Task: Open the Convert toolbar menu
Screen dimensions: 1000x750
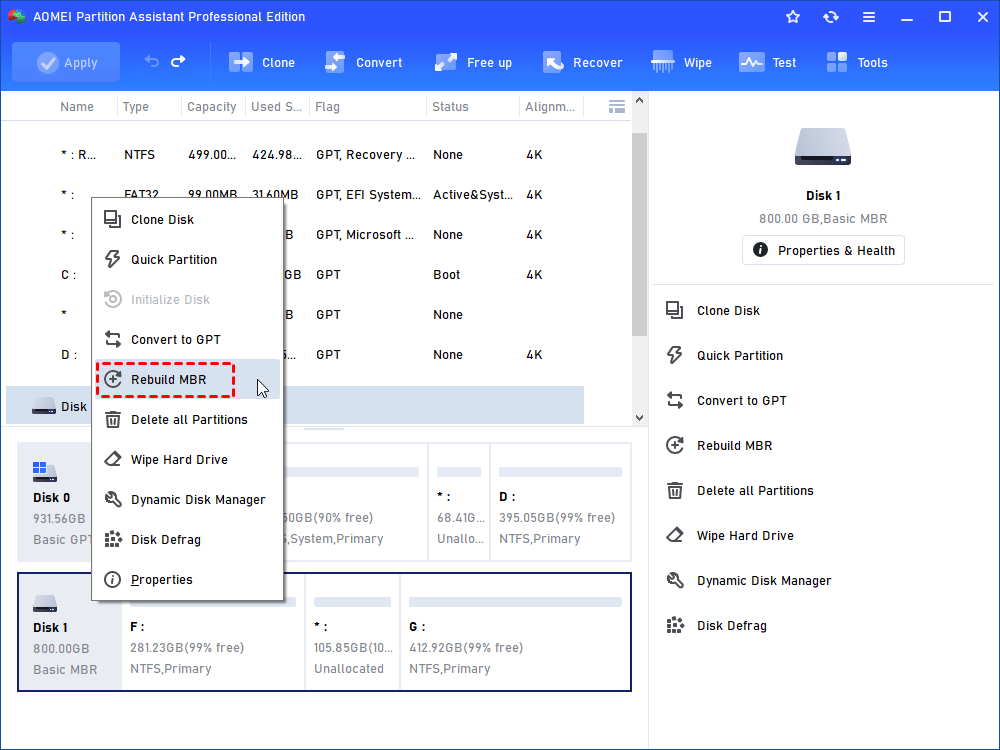Action: click(x=364, y=62)
